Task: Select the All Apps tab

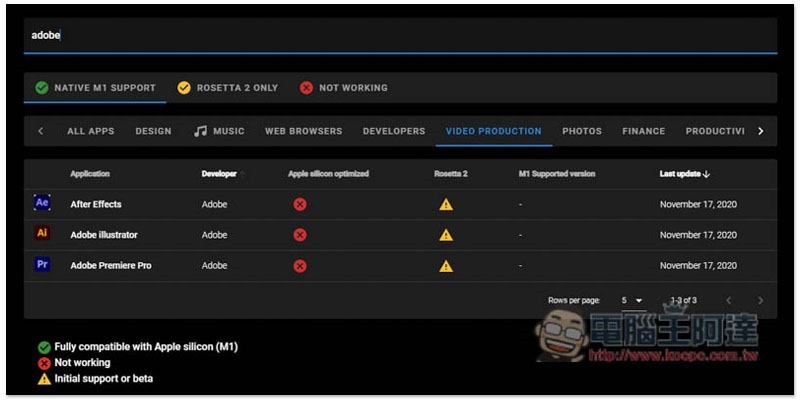Action: 91,131
